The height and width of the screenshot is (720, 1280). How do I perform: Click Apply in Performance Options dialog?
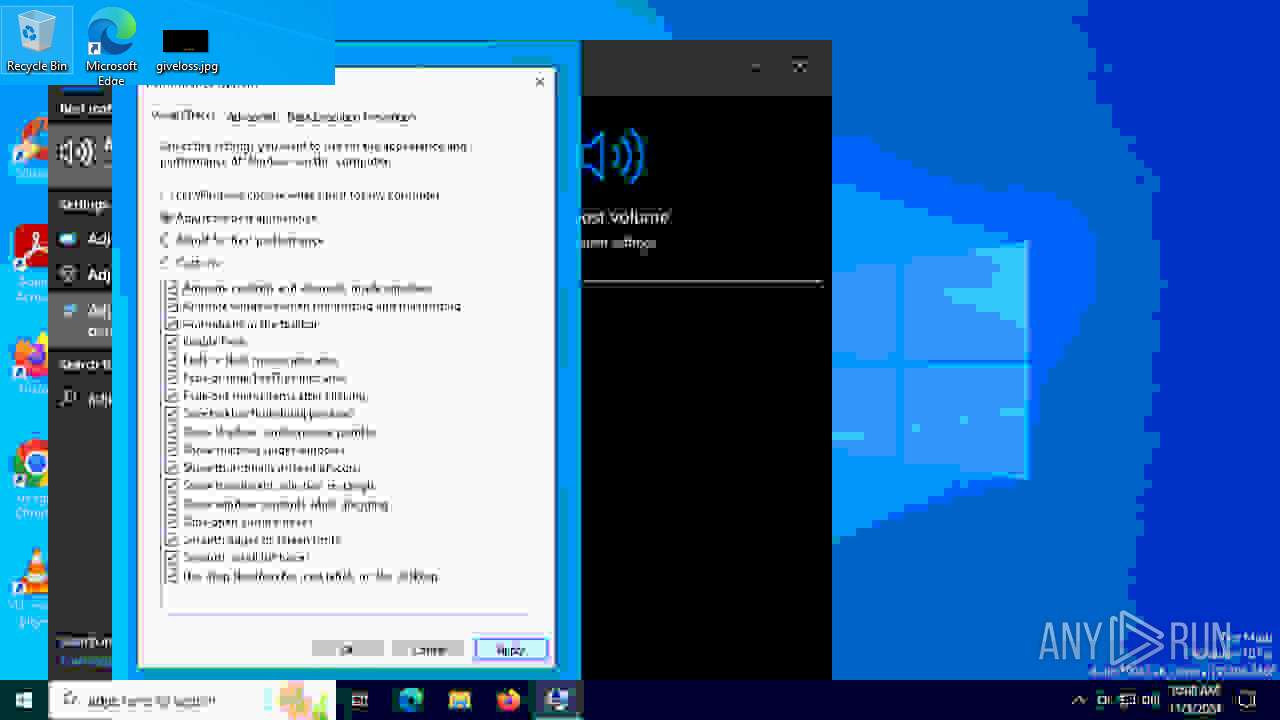[510, 650]
